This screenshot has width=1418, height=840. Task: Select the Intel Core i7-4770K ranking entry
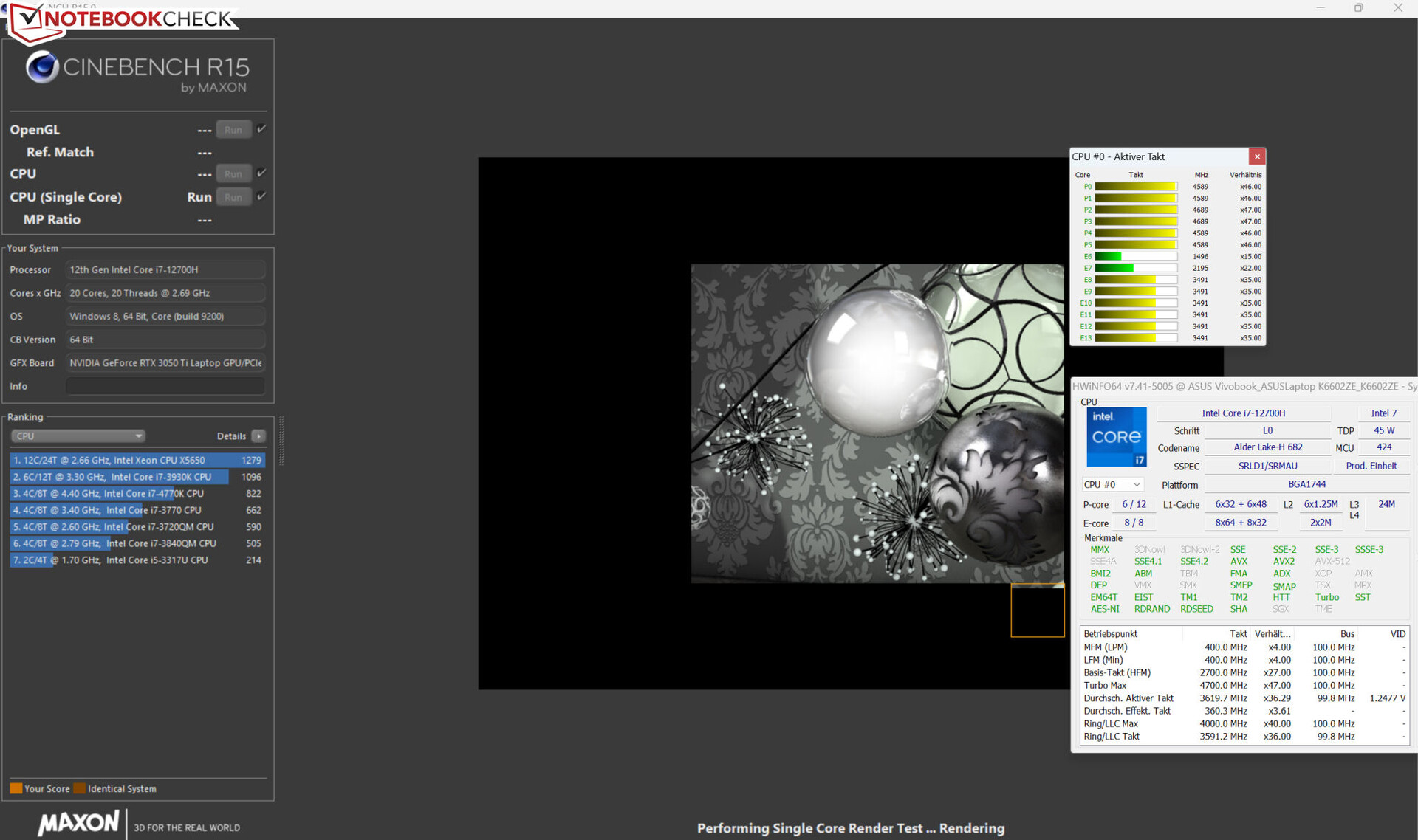tap(137, 494)
